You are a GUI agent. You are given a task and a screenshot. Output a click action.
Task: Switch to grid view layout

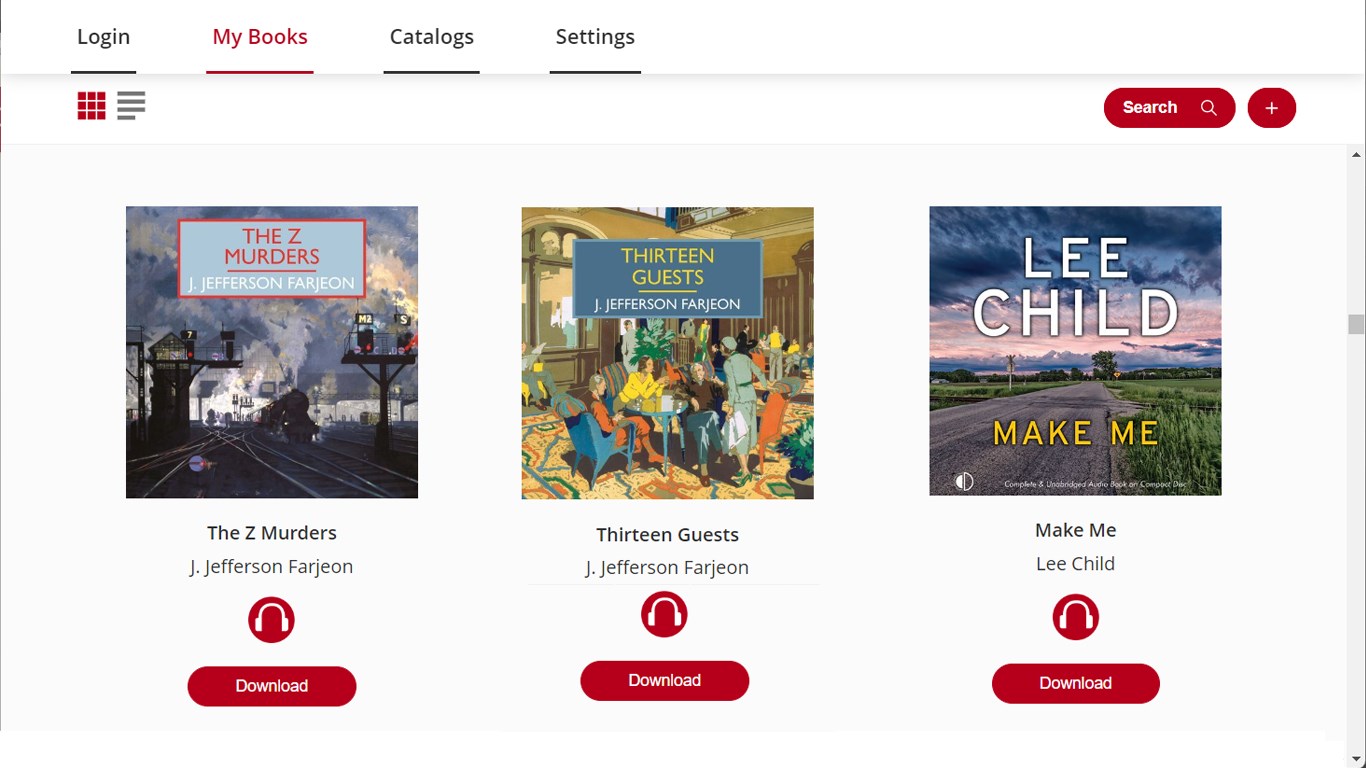[x=91, y=106]
